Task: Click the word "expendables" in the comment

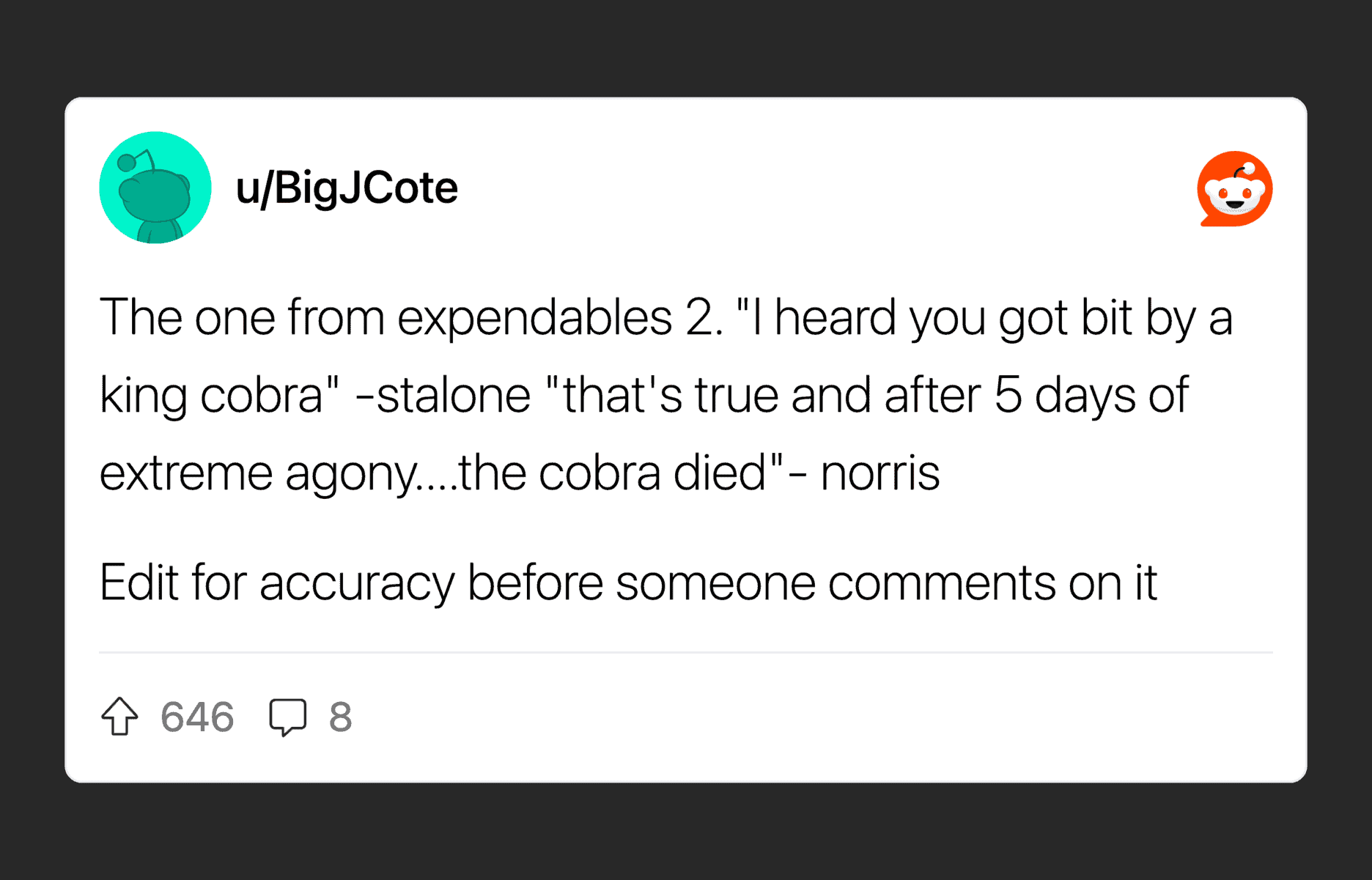Action: 535,318
